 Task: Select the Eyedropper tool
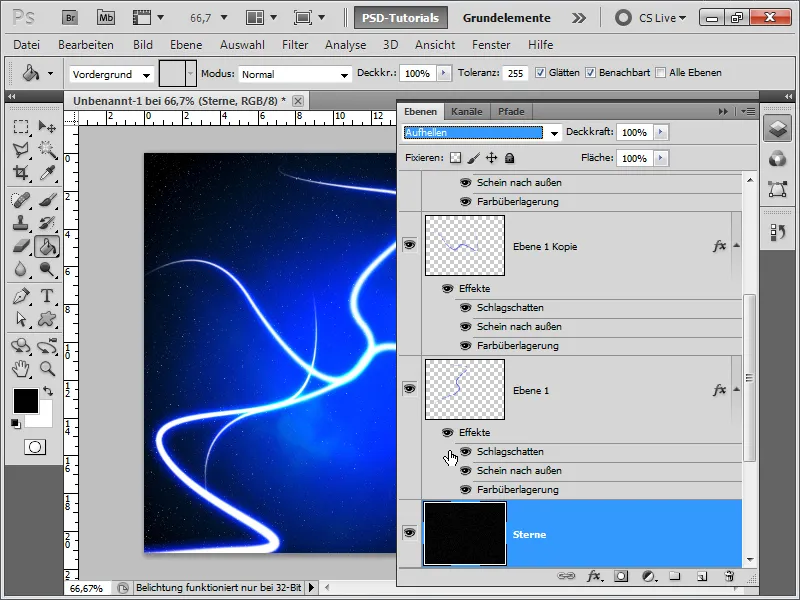point(47,172)
